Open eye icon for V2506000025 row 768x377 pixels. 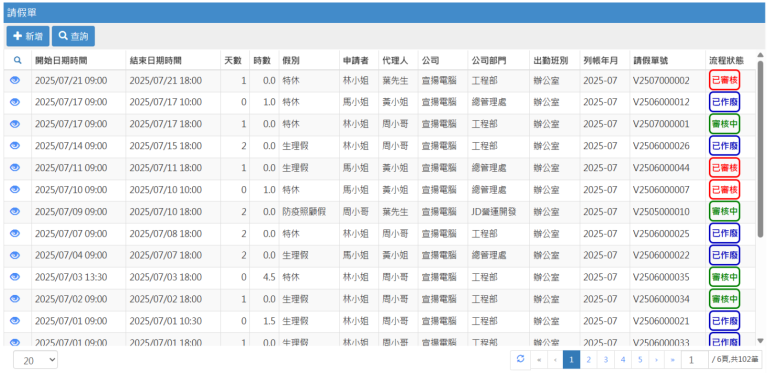(x=15, y=233)
